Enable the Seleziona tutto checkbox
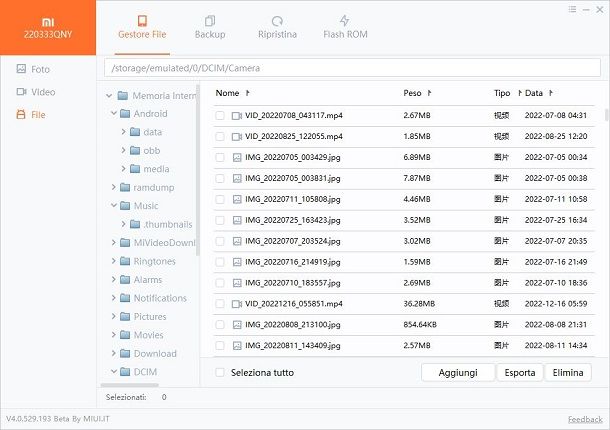This screenshot has height=430, width=610. tap(220, 373)
